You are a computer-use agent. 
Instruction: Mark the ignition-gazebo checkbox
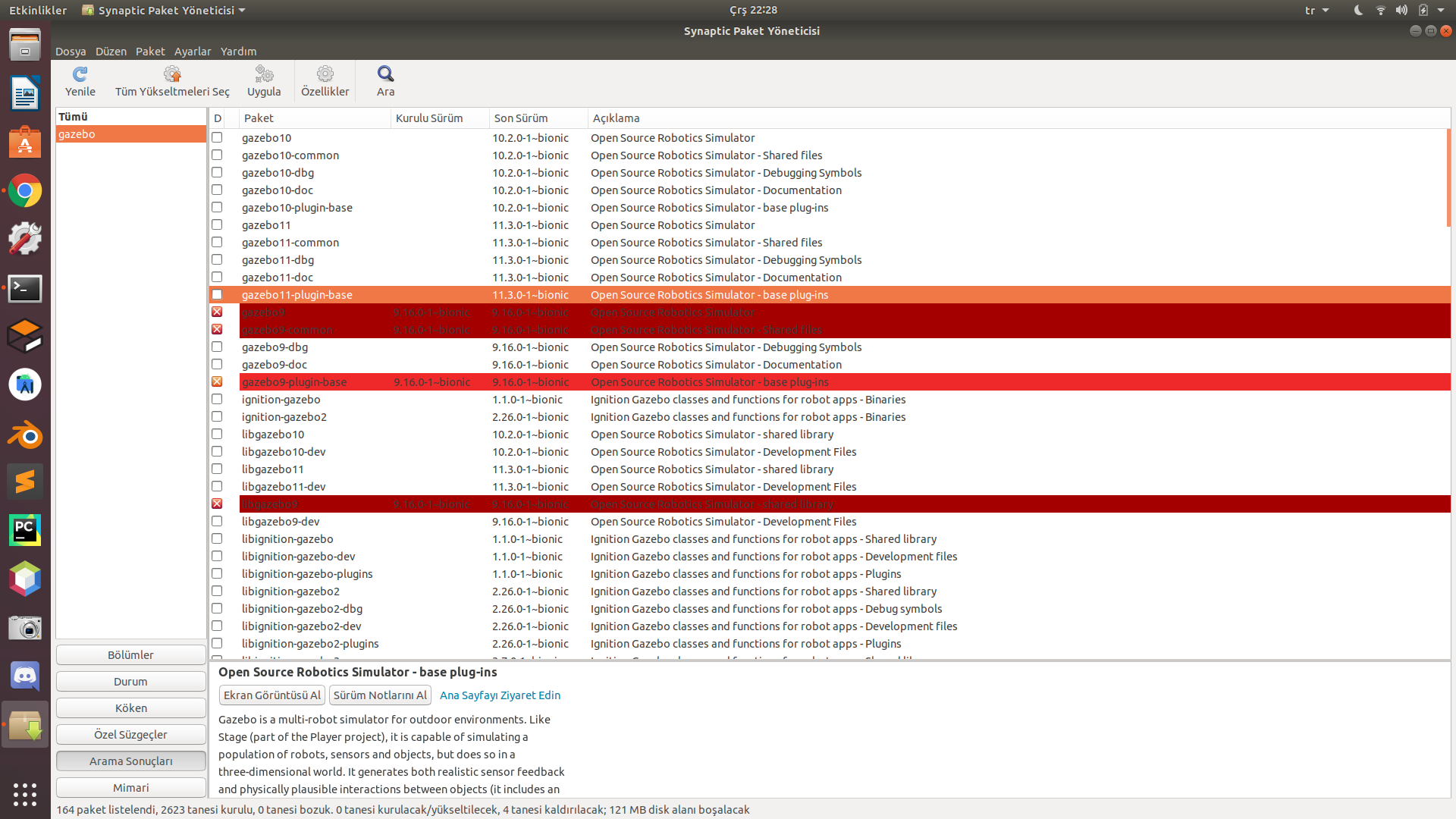[217, 399]
